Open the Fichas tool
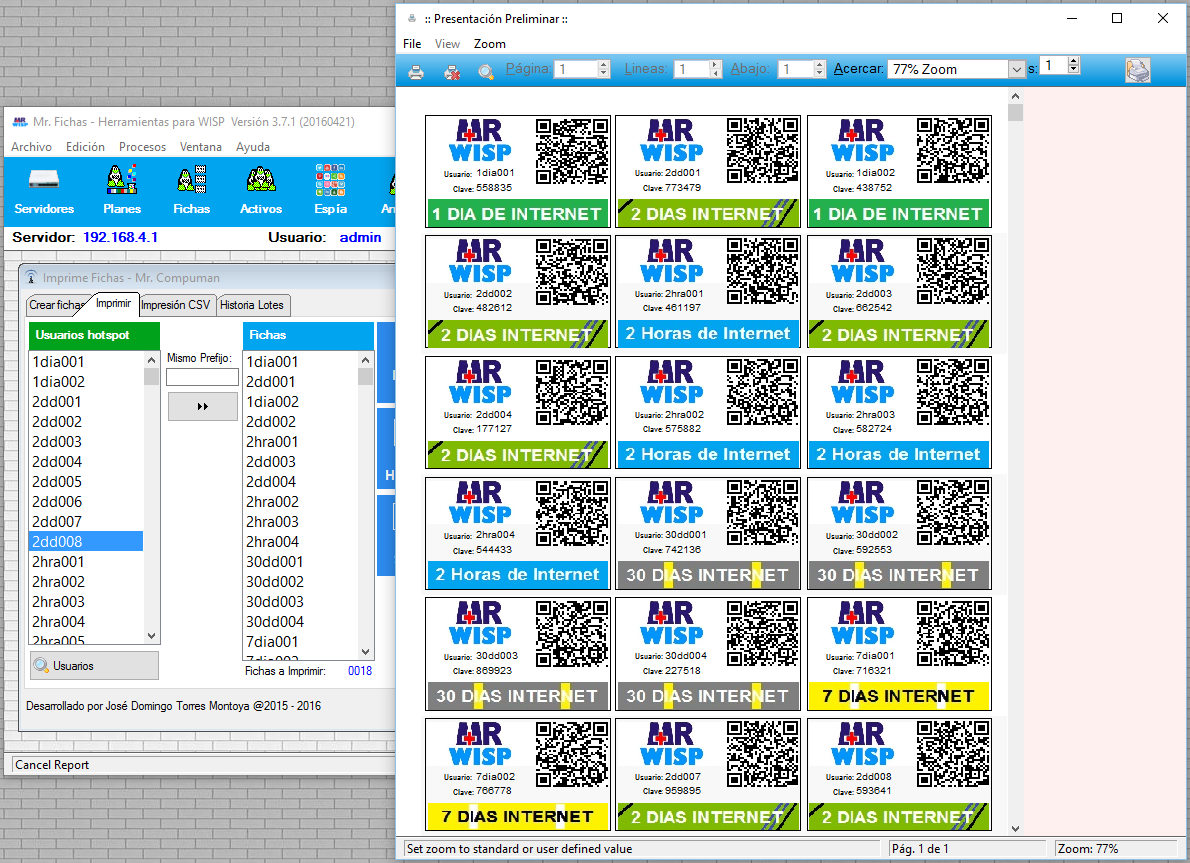Image resolution: width=1190 pixels, height=863 pixels. tap(191, 190)
